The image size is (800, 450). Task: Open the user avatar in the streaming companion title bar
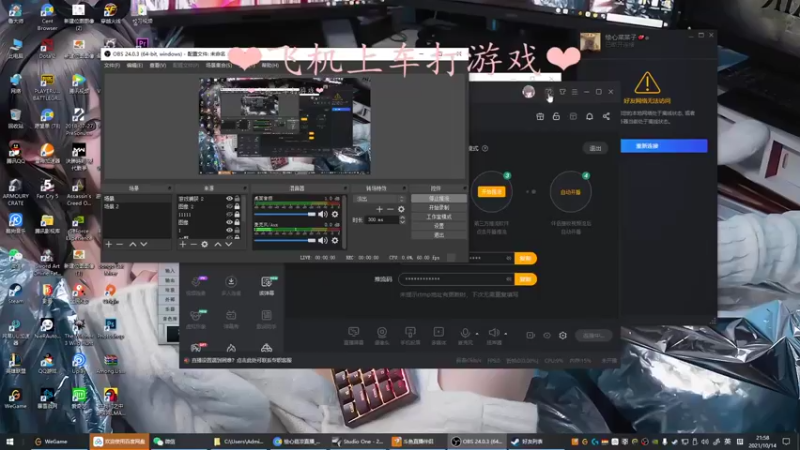pyautogui.click(x=529, y=92)
